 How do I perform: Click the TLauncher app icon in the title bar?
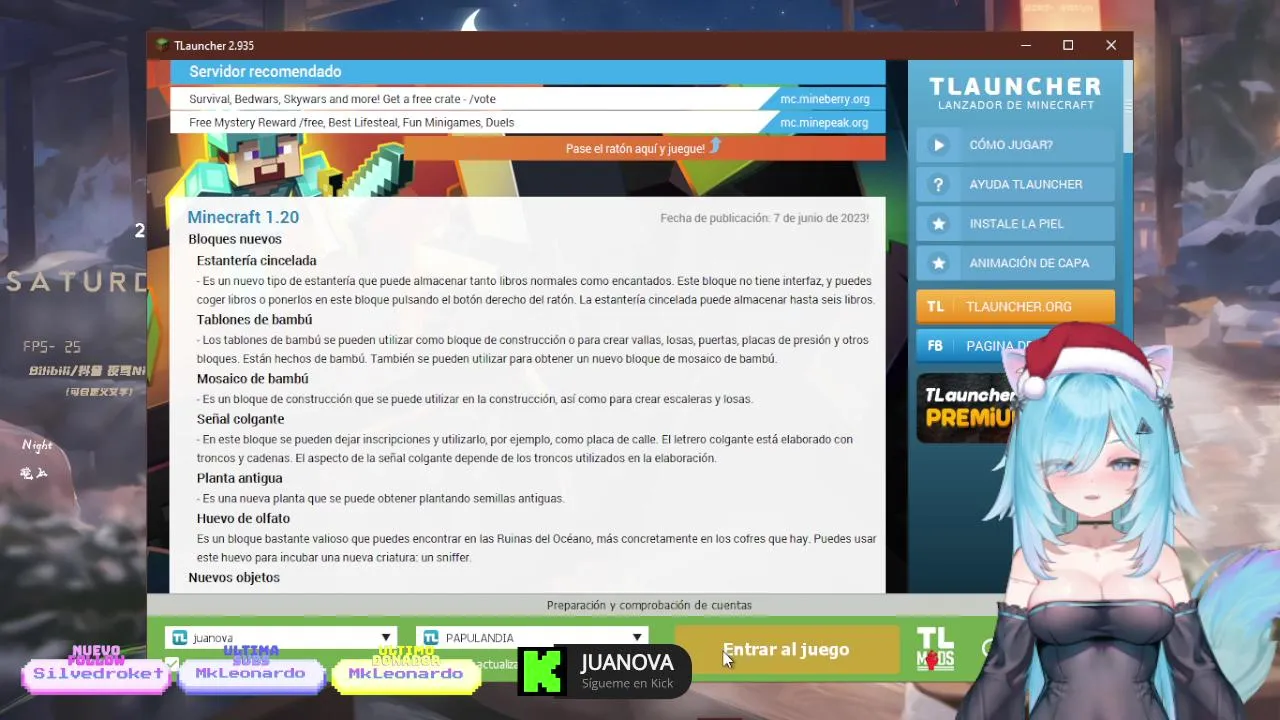(161, 45)
